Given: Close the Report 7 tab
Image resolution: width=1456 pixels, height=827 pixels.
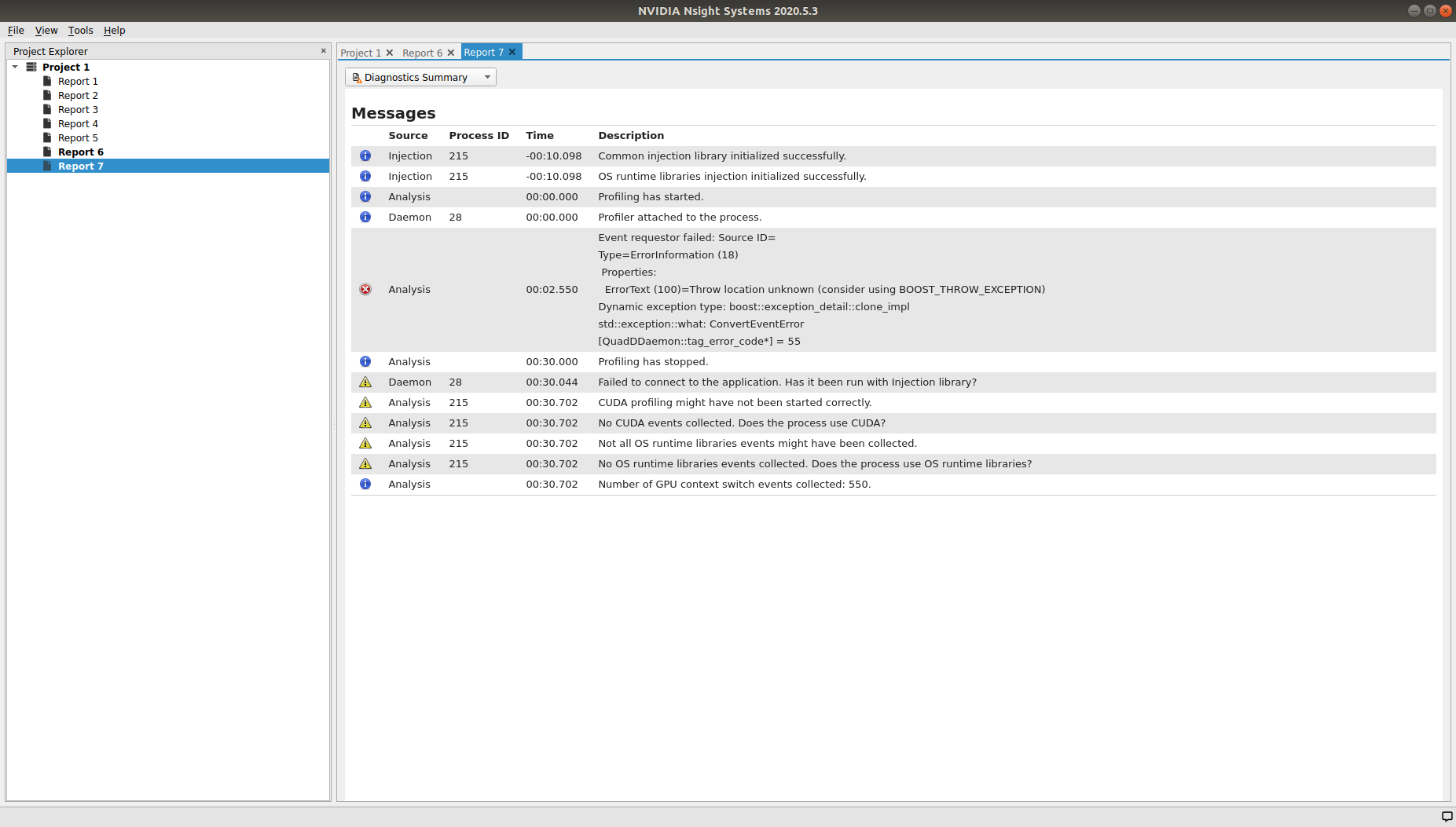Looking at the screenshot, I should click(x=512, y=52).
